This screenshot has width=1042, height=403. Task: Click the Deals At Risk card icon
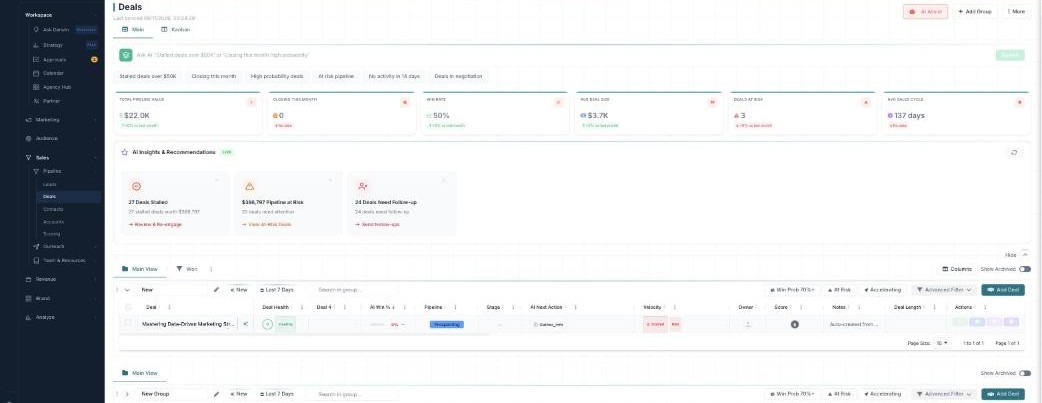865,102
